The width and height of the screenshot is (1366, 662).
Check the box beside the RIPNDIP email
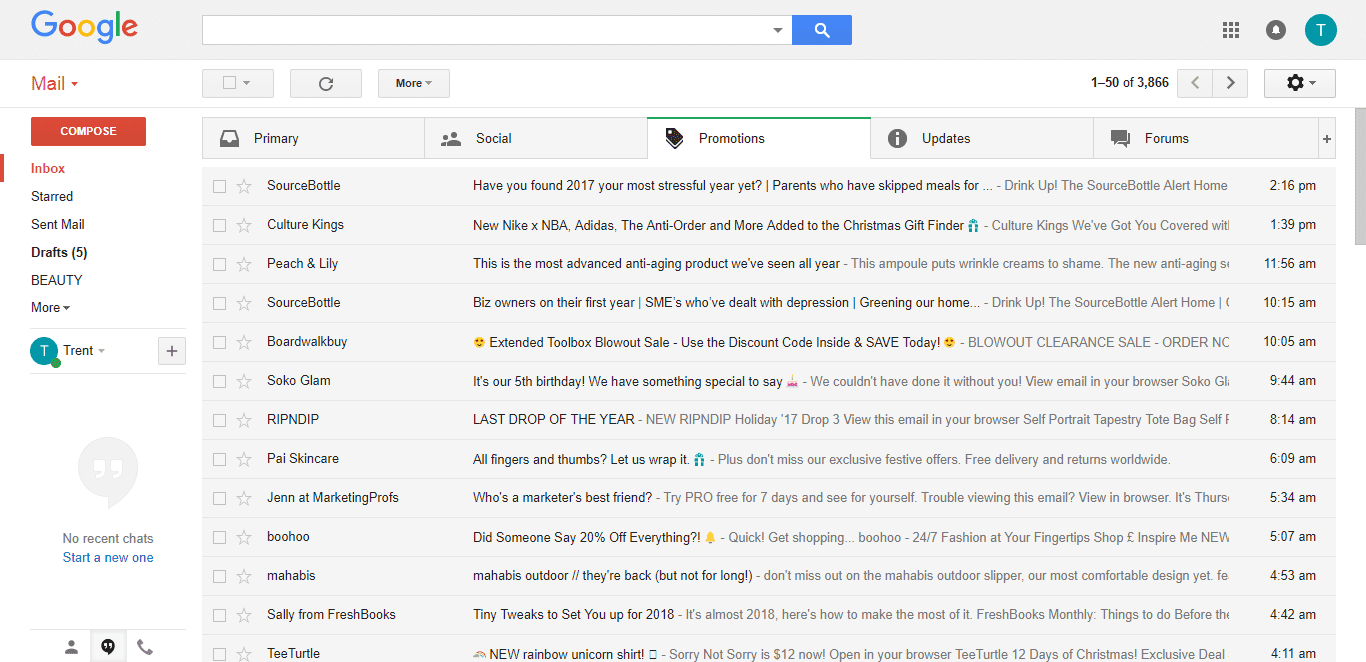pos(219,420)
